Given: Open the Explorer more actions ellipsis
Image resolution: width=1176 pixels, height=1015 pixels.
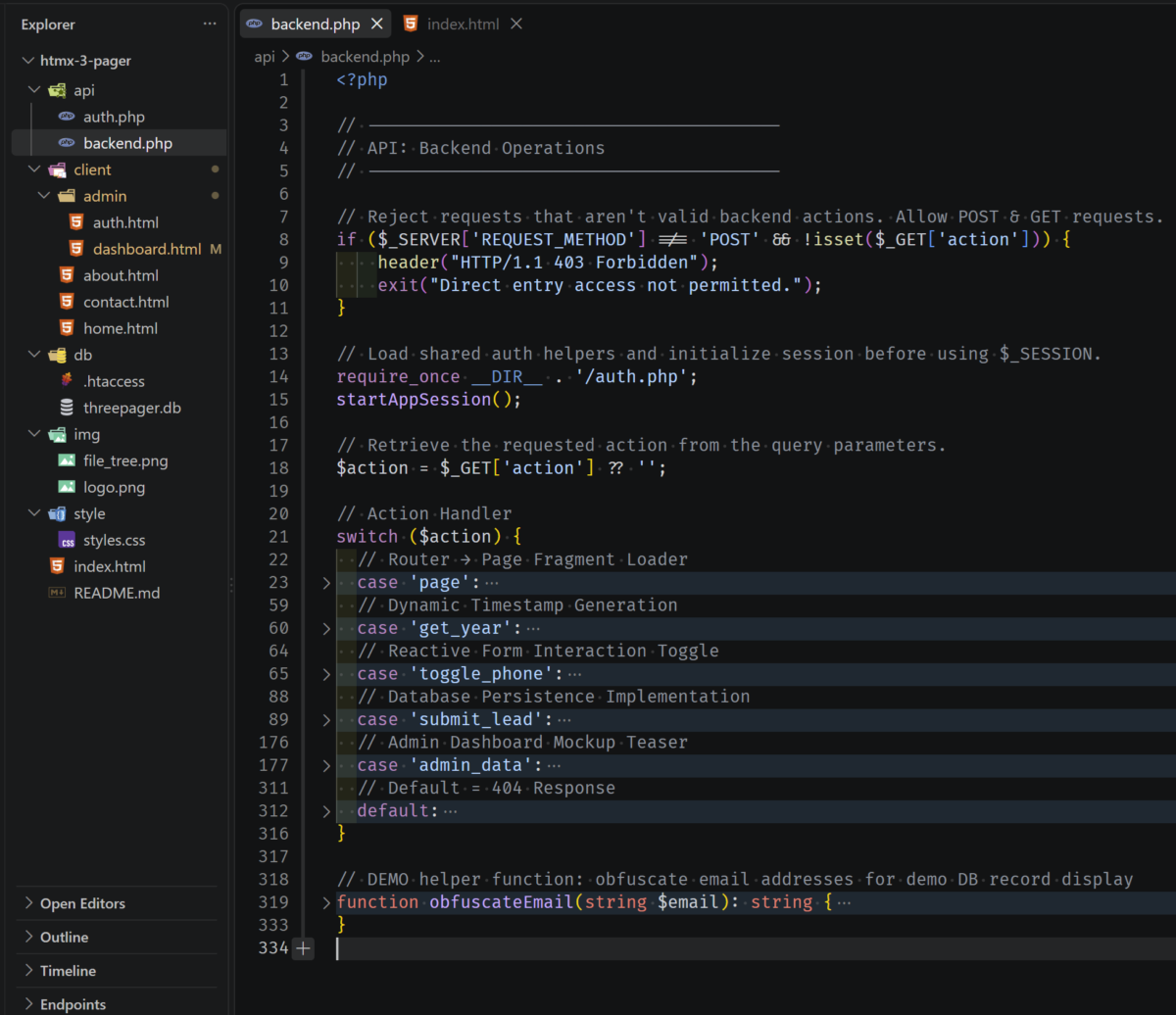Looking at the screenshot, I should [x=210, y=24].
